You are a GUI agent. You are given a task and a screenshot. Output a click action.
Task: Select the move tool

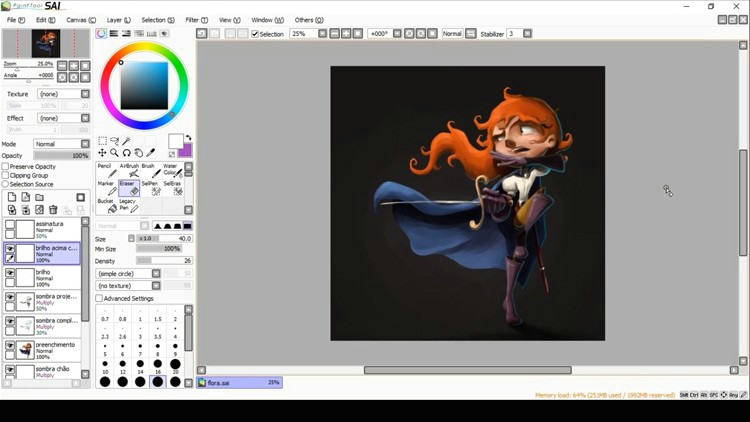pos(102,153)
